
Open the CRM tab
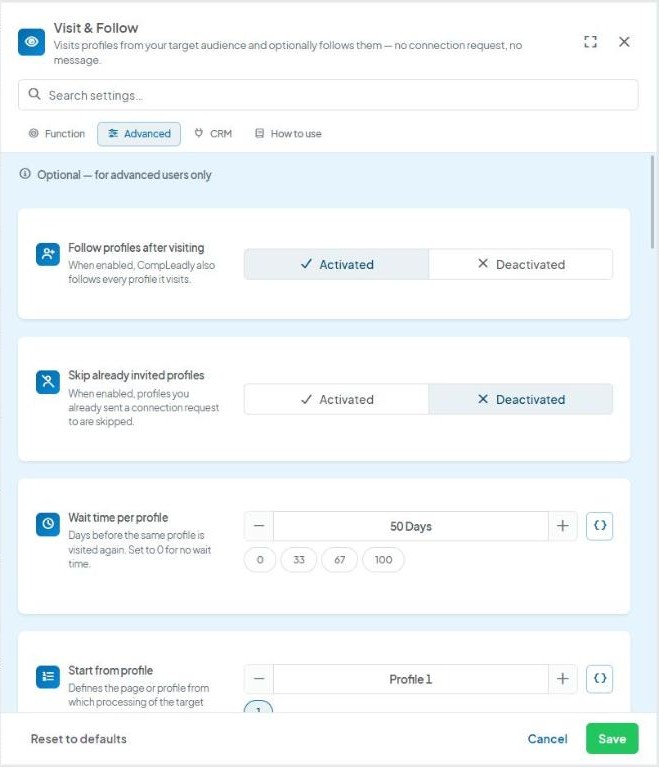(213, 134)
